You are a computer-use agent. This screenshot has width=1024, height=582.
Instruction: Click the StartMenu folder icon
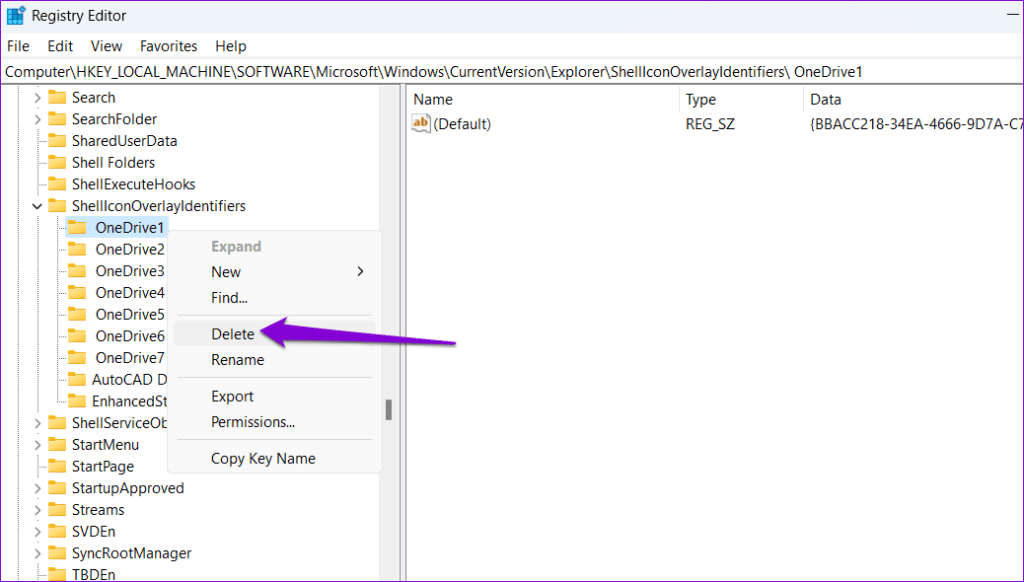coord(57,444)
